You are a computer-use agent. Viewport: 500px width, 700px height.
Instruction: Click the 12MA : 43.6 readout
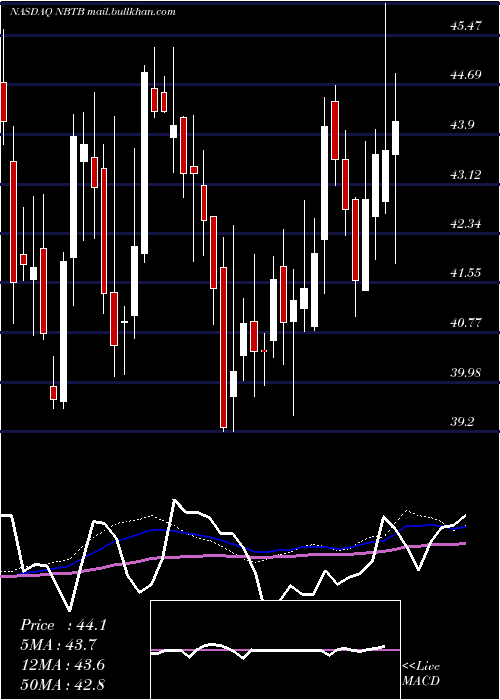tap(63, 665)
